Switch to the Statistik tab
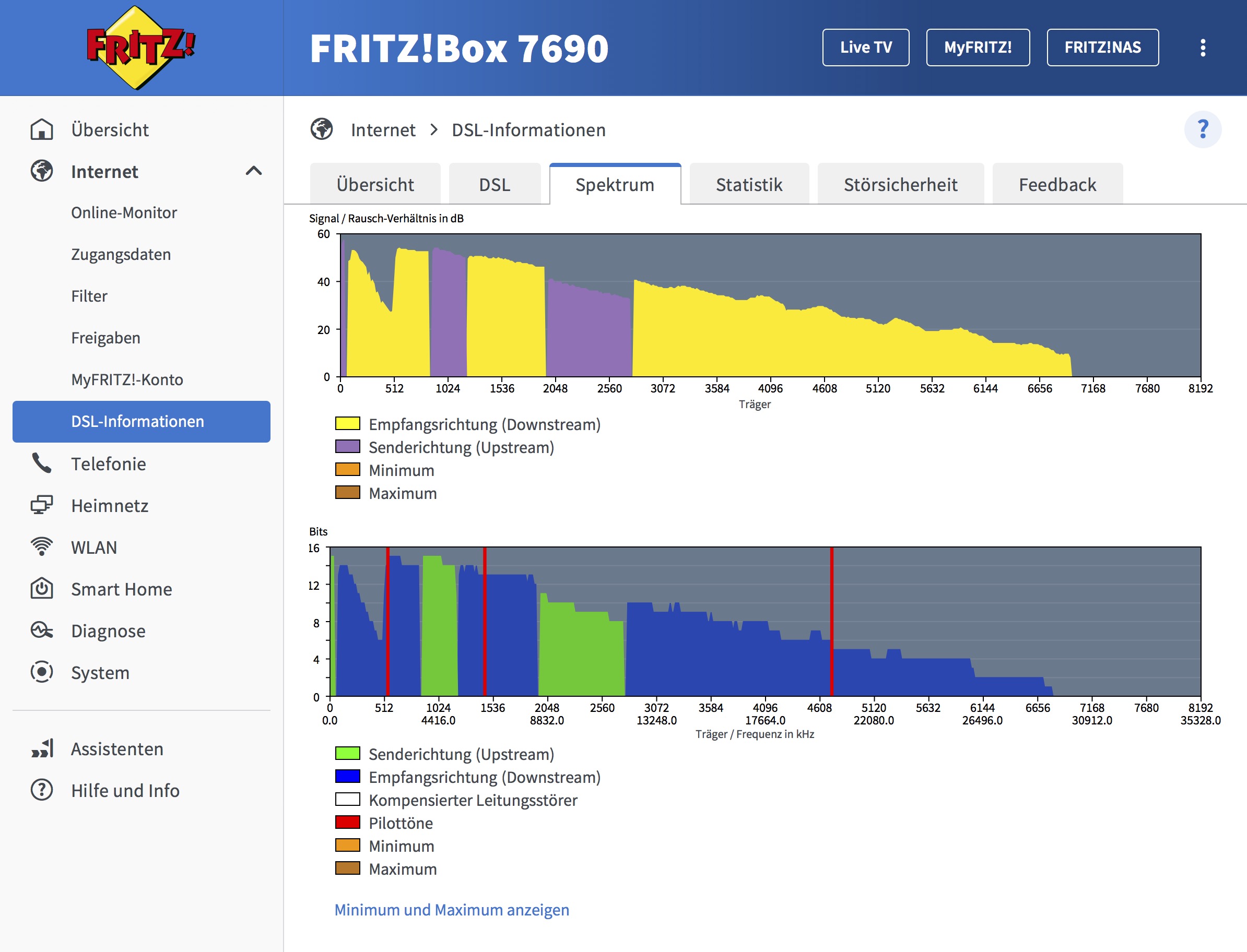The height and width of the screenshot is (952, 1247). point(748,185)
